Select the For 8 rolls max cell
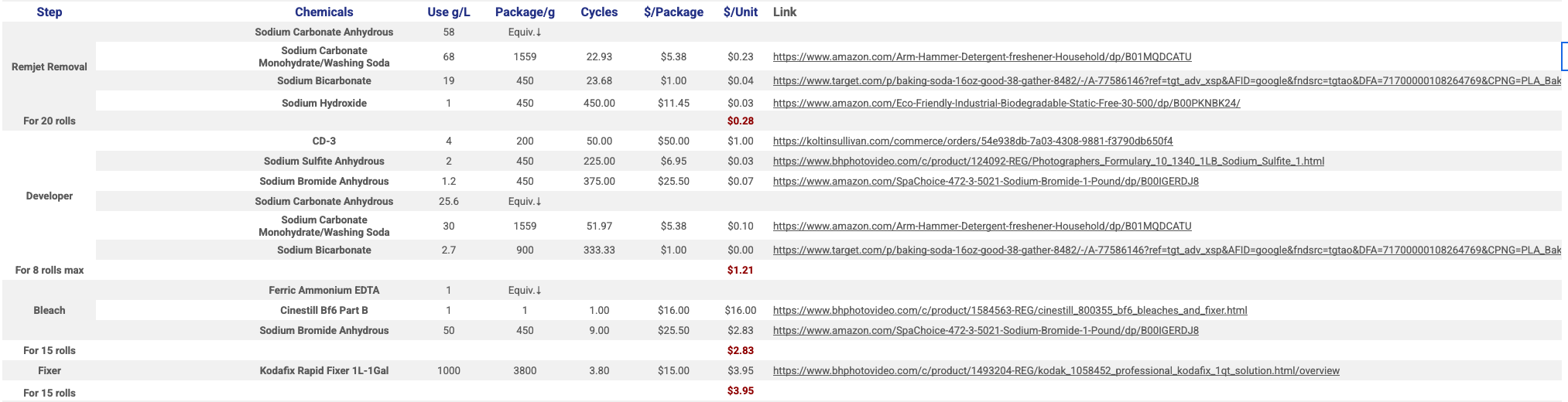Image resolution: width=1568 pixels, height=402 pixels. (x=49, y=270)
